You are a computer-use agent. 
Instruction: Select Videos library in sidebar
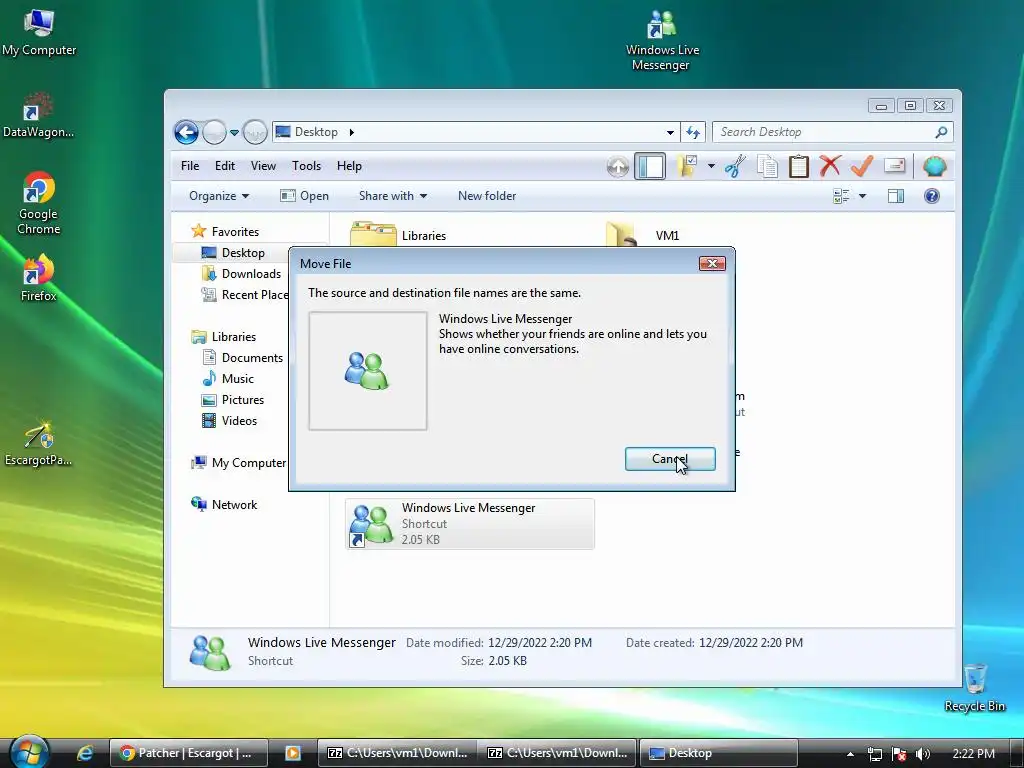pos(229,421)
